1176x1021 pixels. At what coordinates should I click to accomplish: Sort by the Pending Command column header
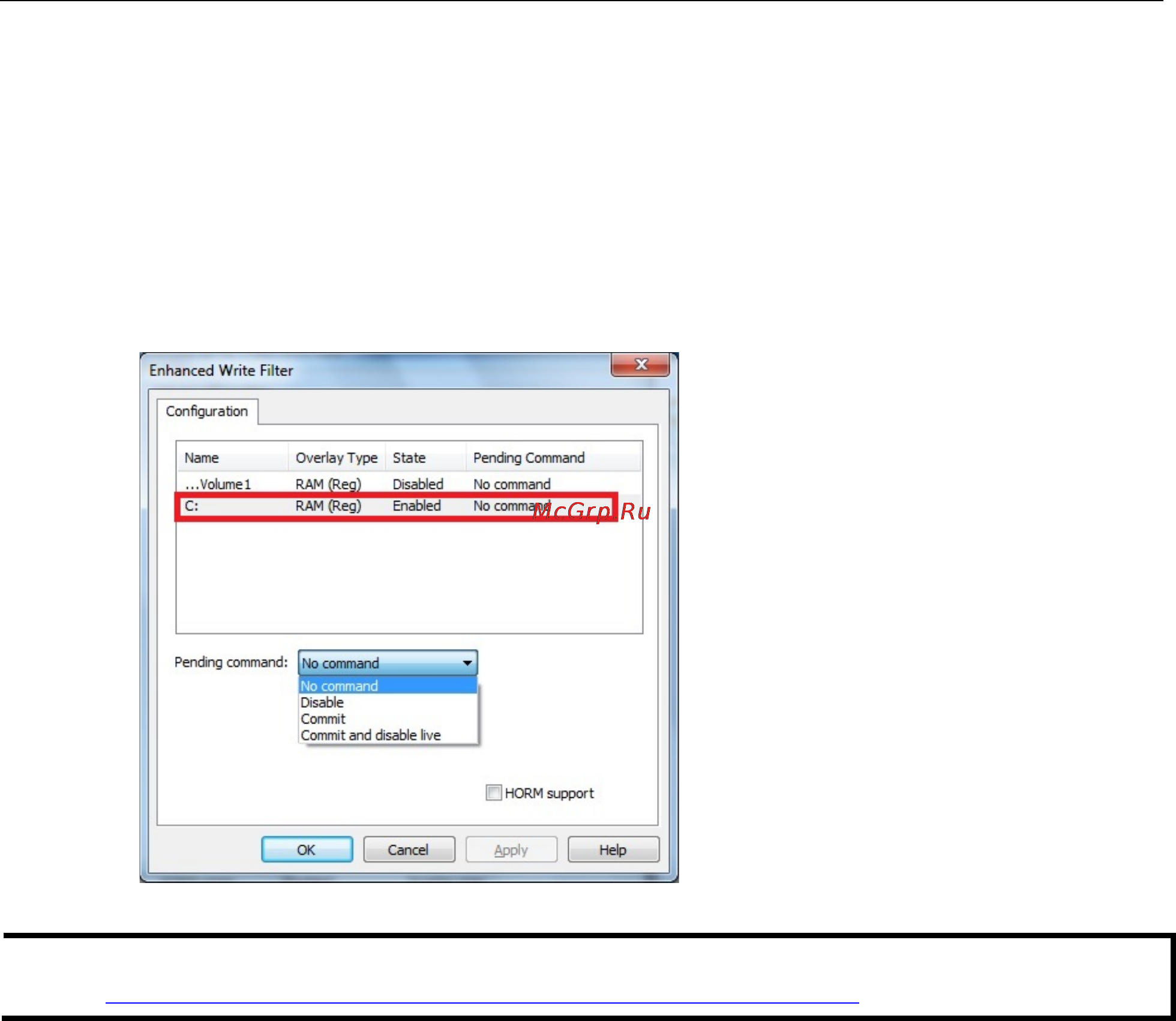click(553, 458)
